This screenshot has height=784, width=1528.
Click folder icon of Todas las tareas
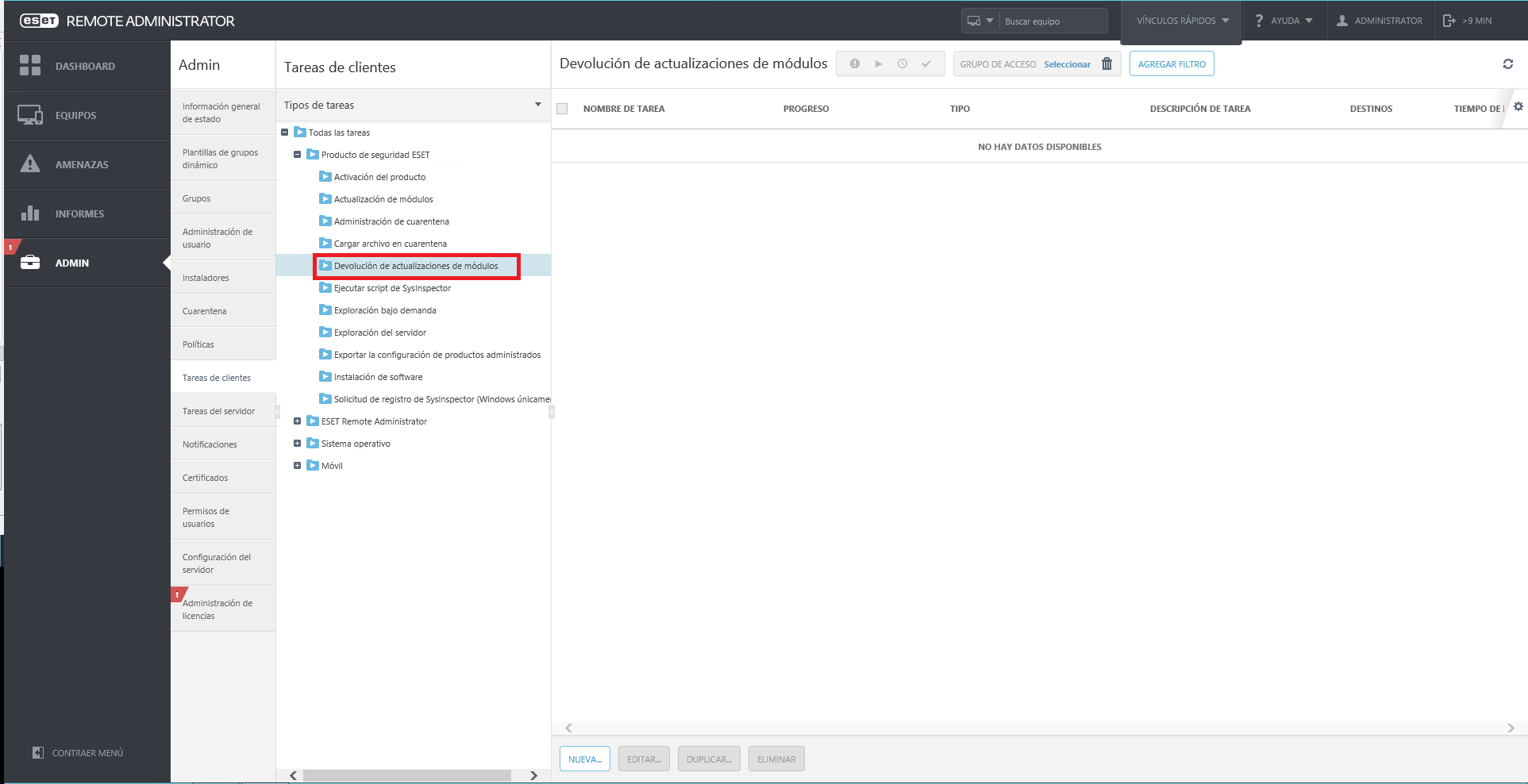(300, 132)
